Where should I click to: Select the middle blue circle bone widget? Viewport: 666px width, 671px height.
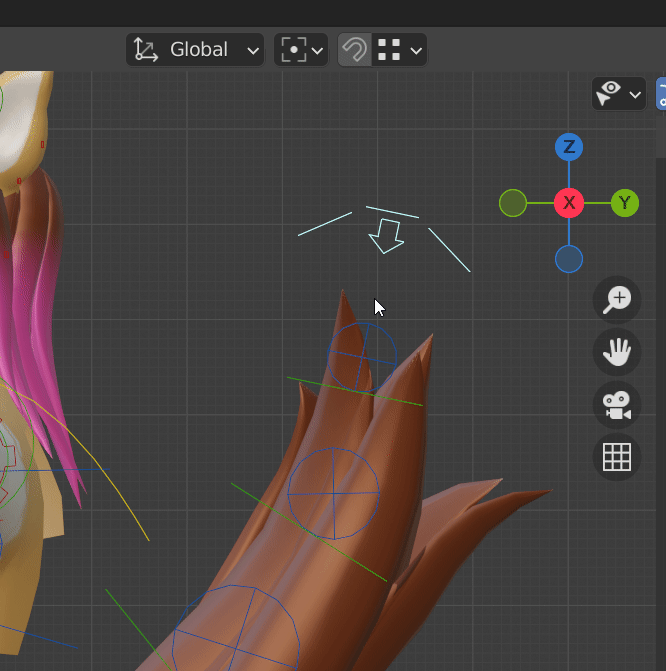333,493
